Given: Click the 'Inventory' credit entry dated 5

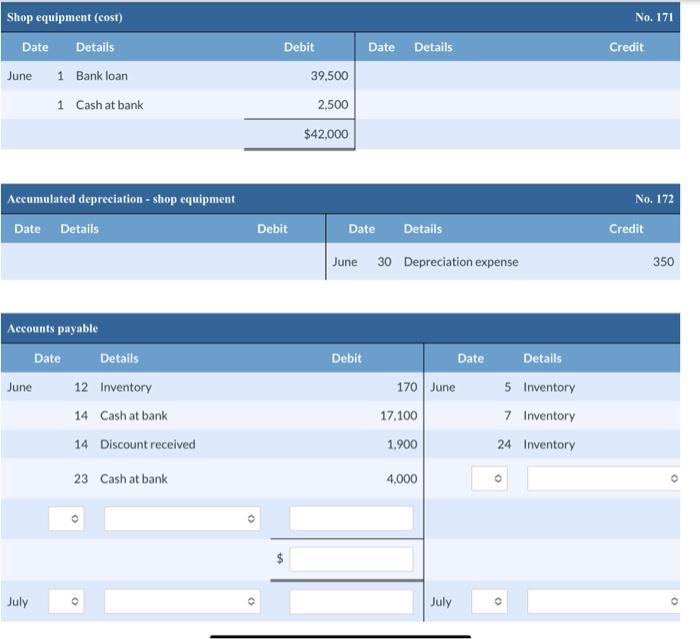Looking at the screenshot, I should 549,387.
